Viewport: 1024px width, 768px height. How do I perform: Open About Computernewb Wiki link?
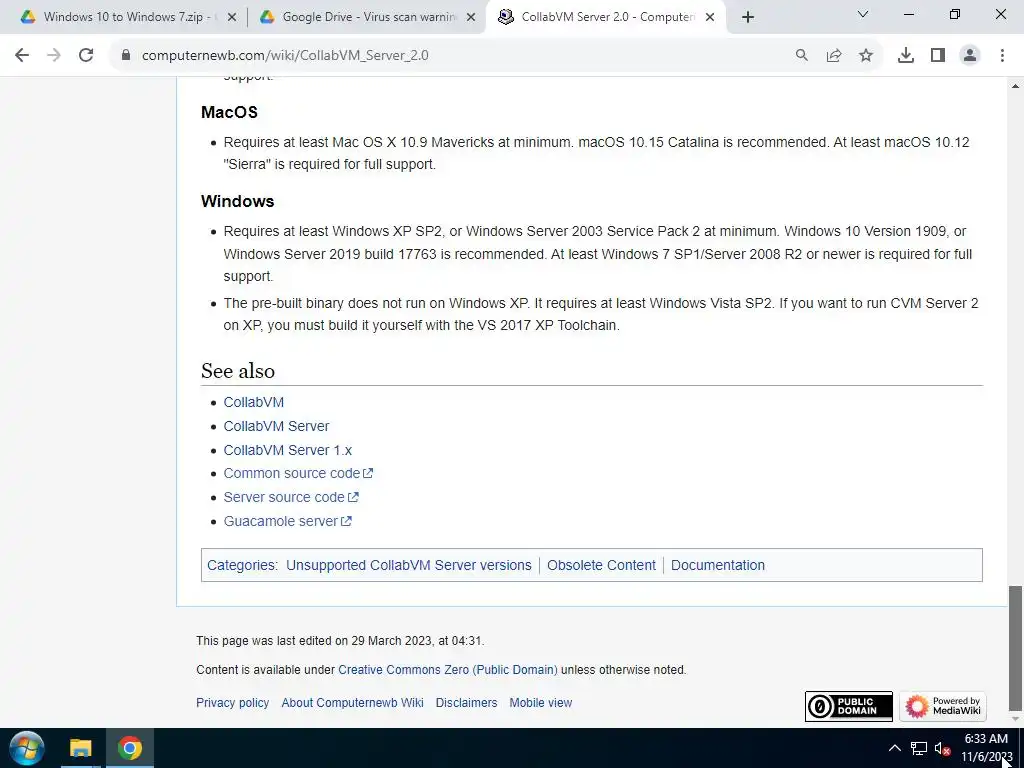pos(352,703)
